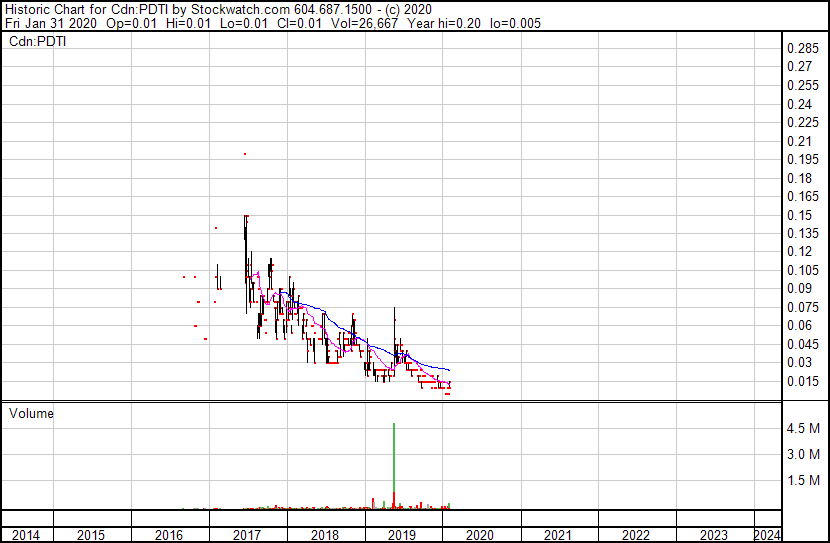This screenshot has width=830, height=543.
Task: Select the 2024 year axis label
Action: pyautogui.click(x=767, y=536)
